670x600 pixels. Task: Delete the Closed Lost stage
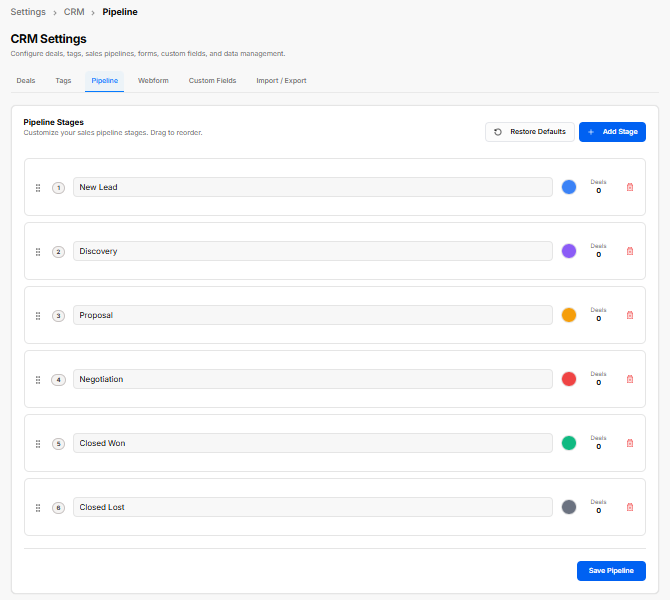tap(630, 507)
